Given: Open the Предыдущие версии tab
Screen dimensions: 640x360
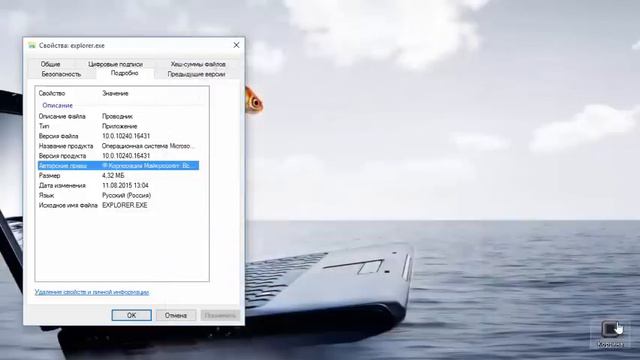Looking at the screenshot, I should click(x=196, y=74).
